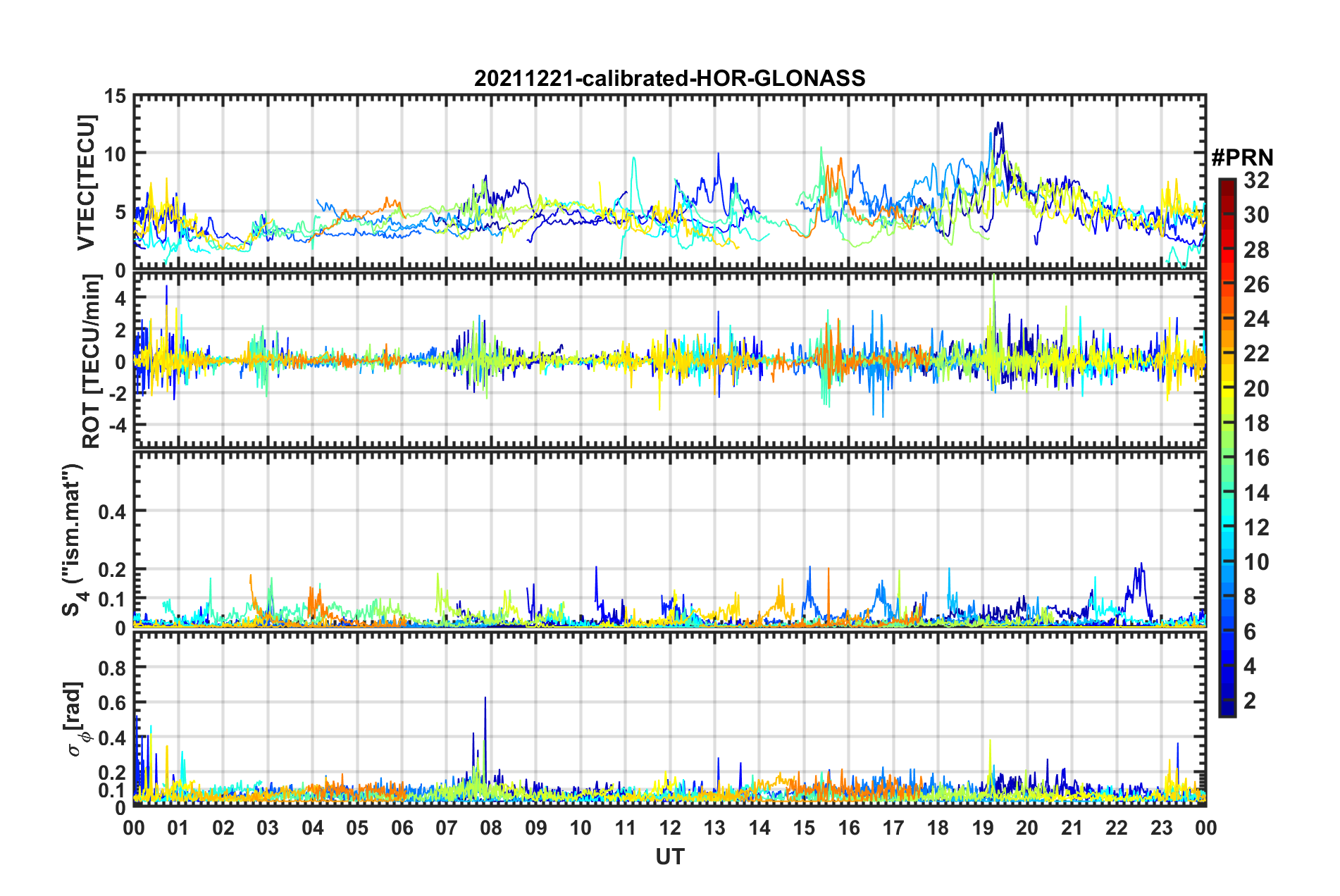Select the dark red top of the PRN colorbar
Screen dimensions: 1340x896
[x=1227, y=183]
